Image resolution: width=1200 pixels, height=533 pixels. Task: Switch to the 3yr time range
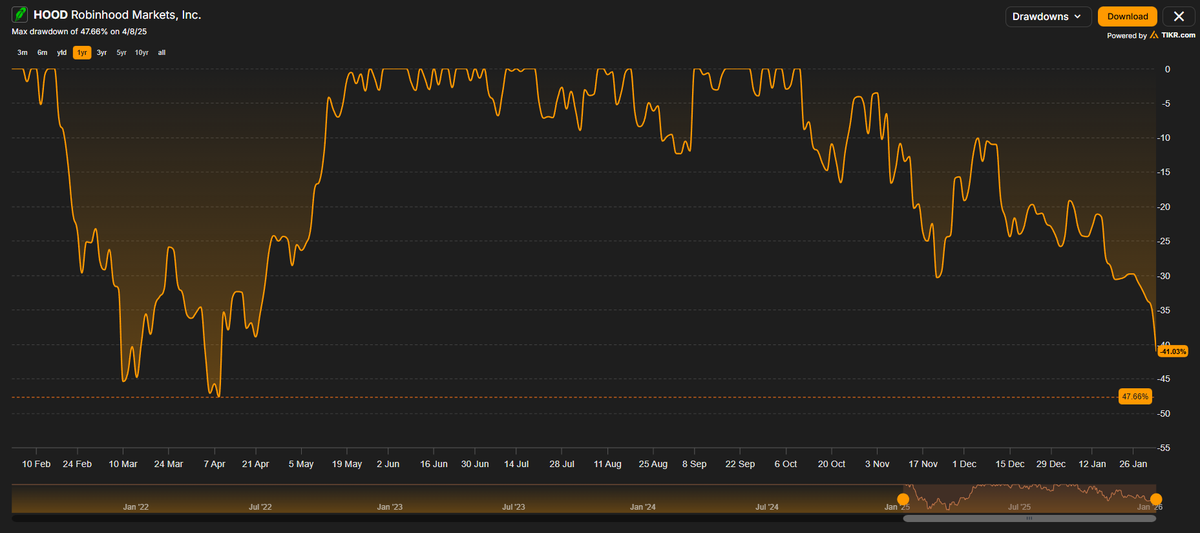coord(102,52)
